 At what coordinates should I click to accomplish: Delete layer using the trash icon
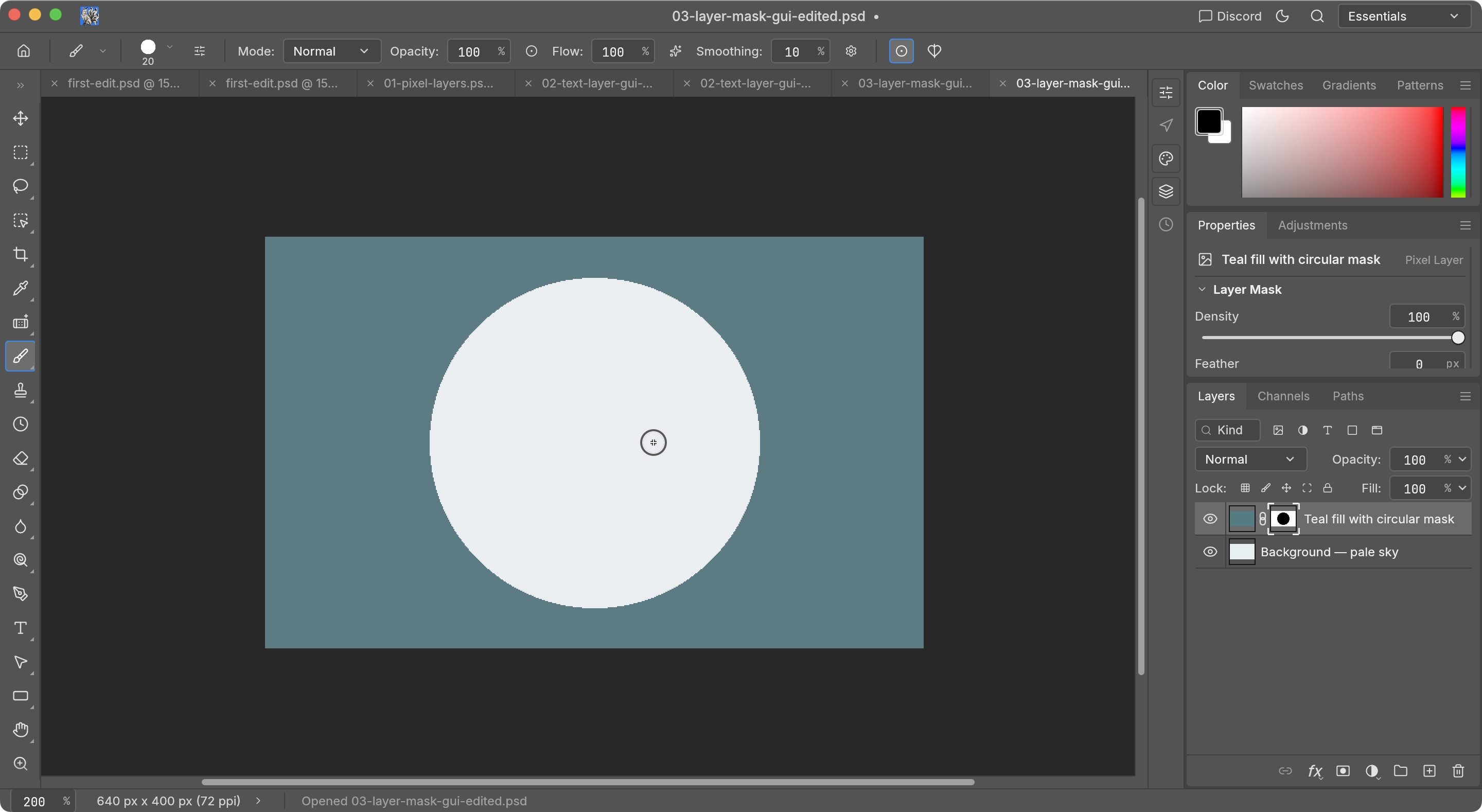pyautogui.click(x=1458, y=770)
